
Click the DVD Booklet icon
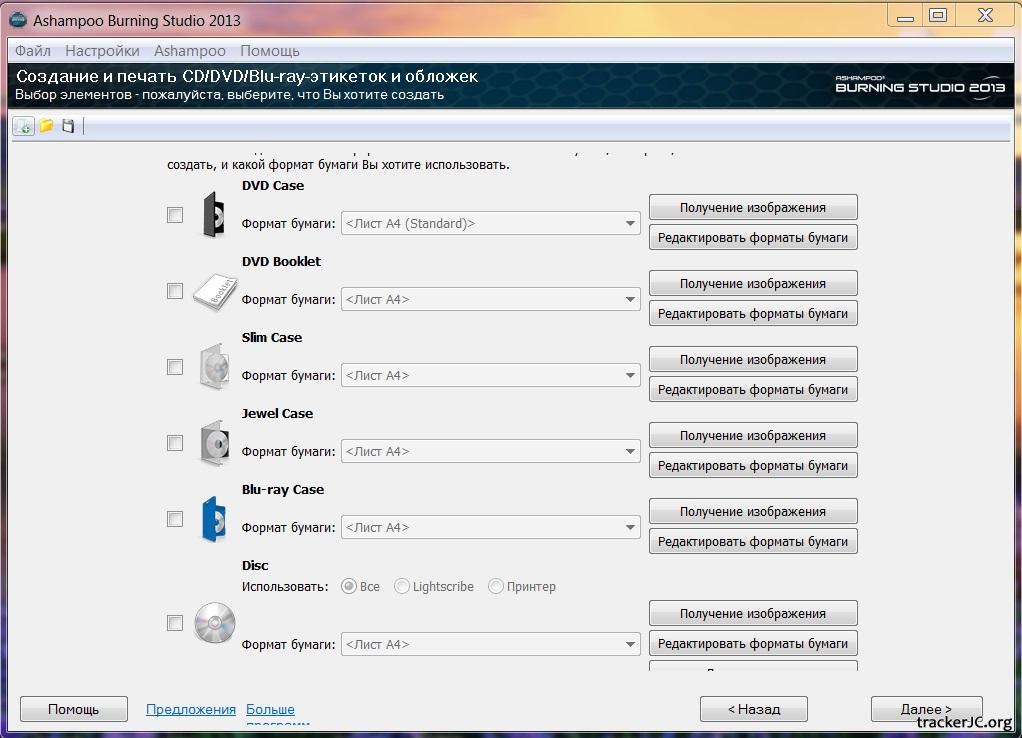pyautogui.click(x=214, y=291)
